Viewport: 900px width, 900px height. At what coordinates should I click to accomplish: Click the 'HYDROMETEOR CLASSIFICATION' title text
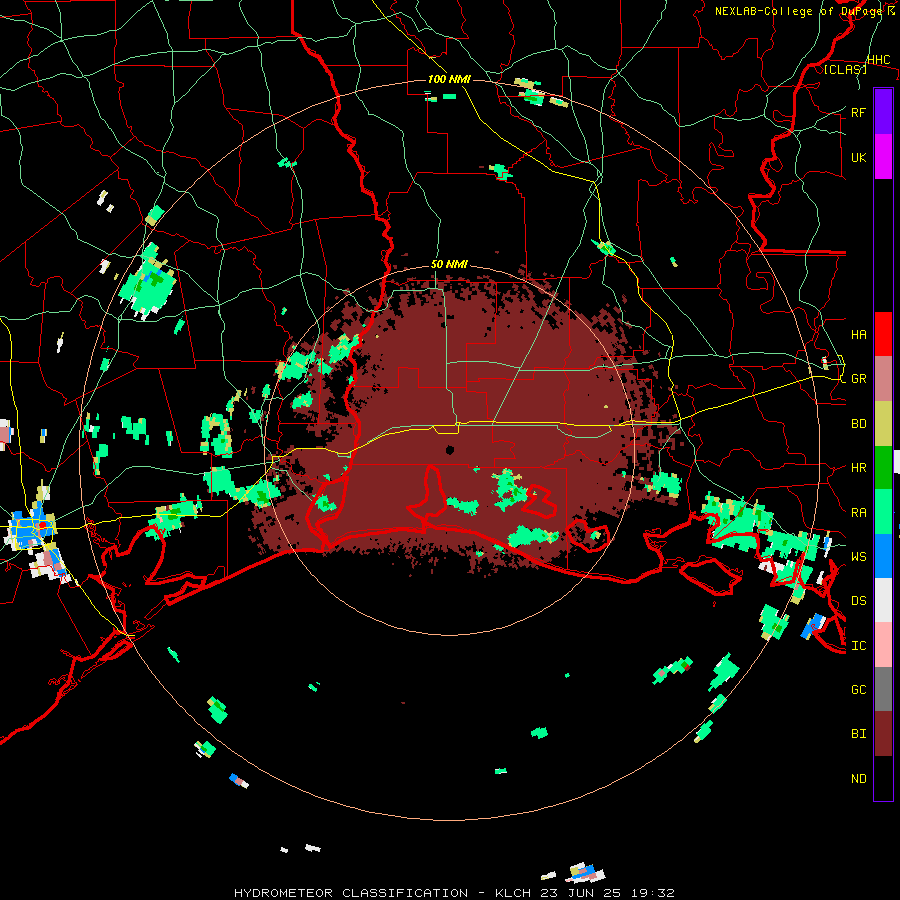point(351,893)
